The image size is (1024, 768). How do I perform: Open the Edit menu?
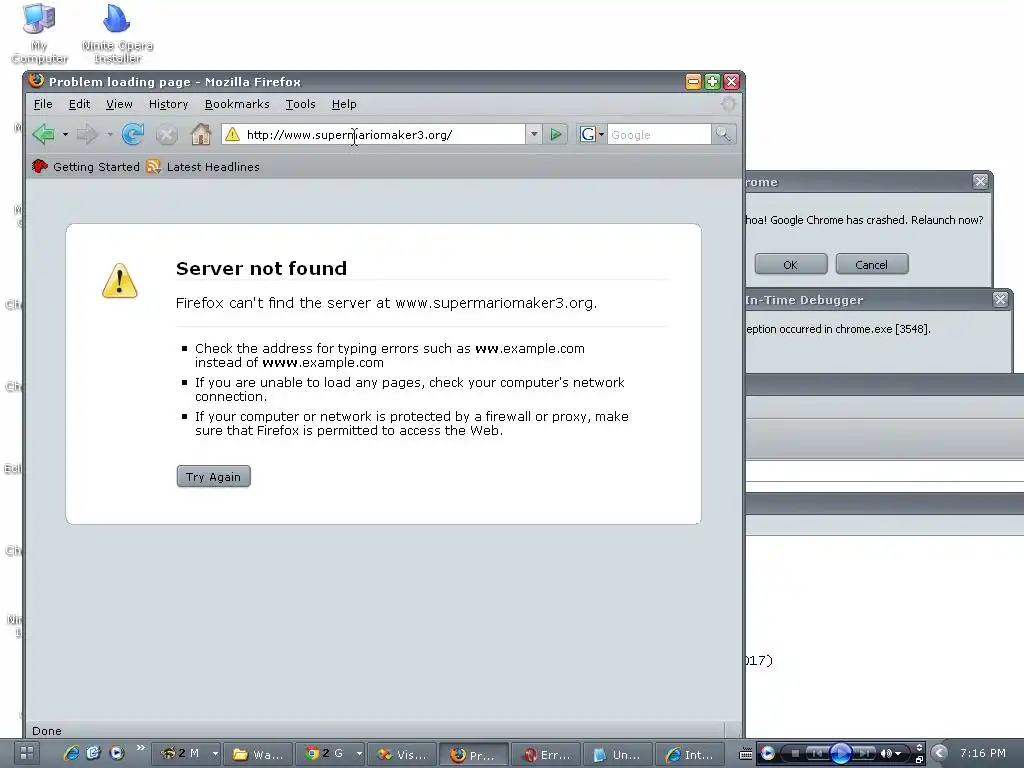click(80, 104)
